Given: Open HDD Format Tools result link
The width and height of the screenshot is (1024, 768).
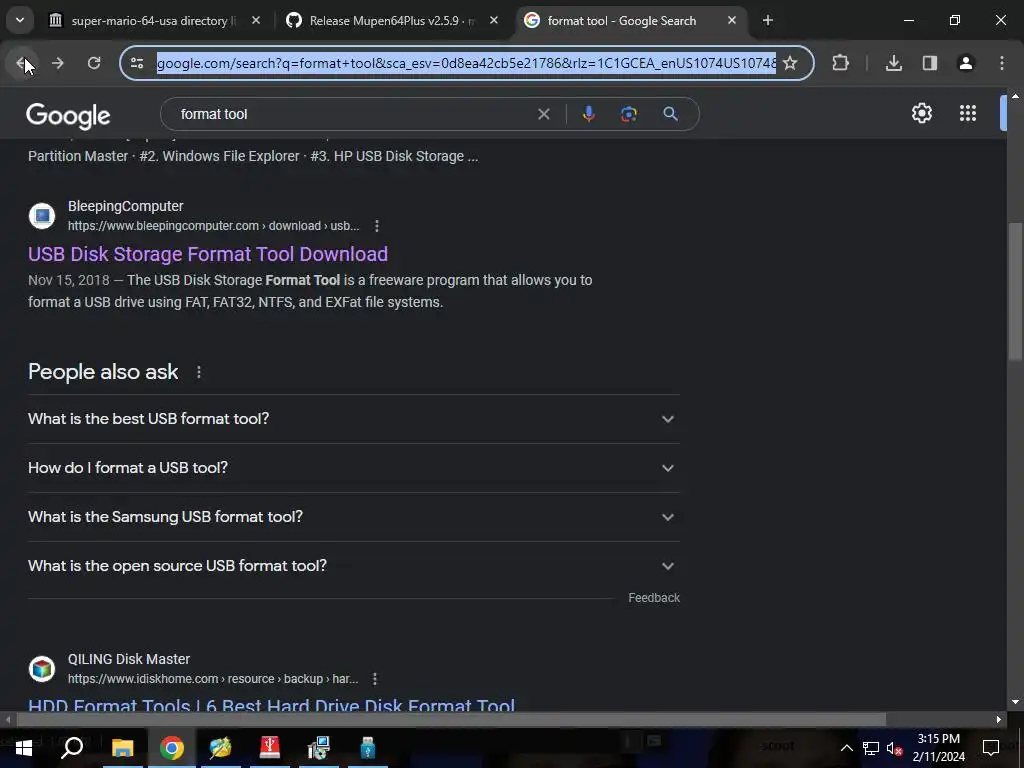Looking at the screenshot, I should pyautogui.click(x=272, y=705).
